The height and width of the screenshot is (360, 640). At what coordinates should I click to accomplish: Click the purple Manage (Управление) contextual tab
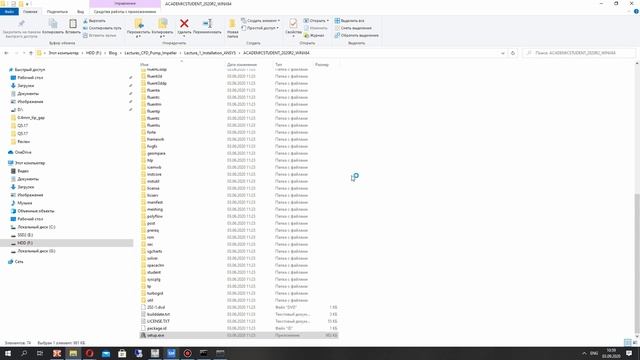pos(125,4)
